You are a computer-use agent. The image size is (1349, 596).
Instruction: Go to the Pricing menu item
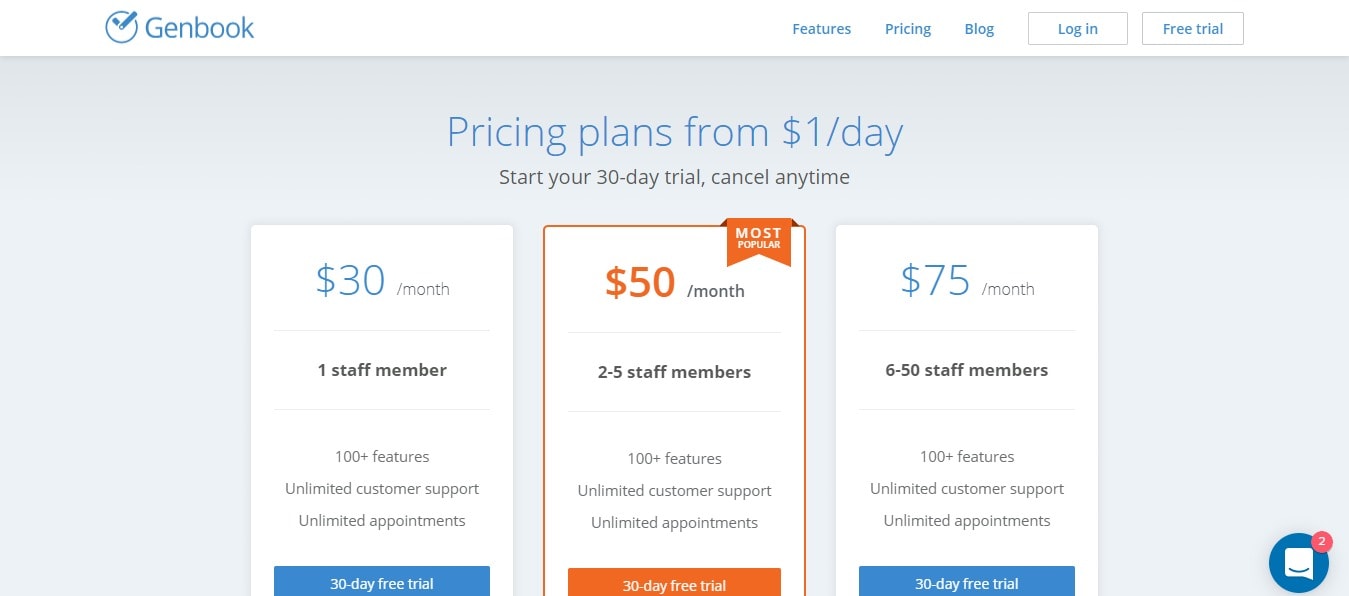[908, 29]
